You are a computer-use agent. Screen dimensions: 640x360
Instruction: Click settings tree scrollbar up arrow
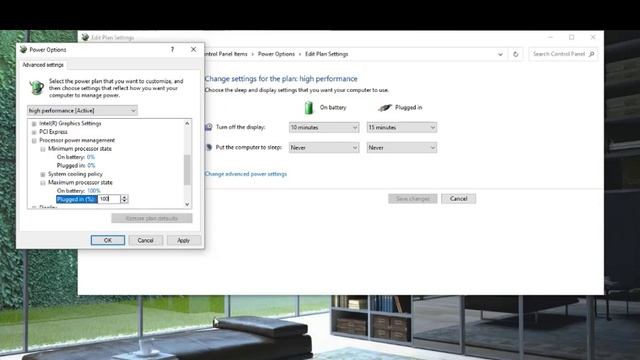pos(187,123)
